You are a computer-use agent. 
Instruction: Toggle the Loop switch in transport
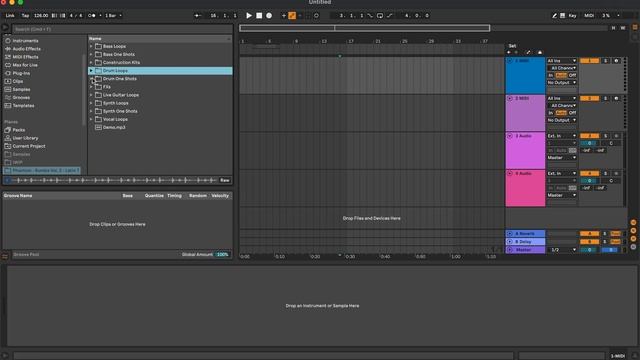click(x=380, y=16)
